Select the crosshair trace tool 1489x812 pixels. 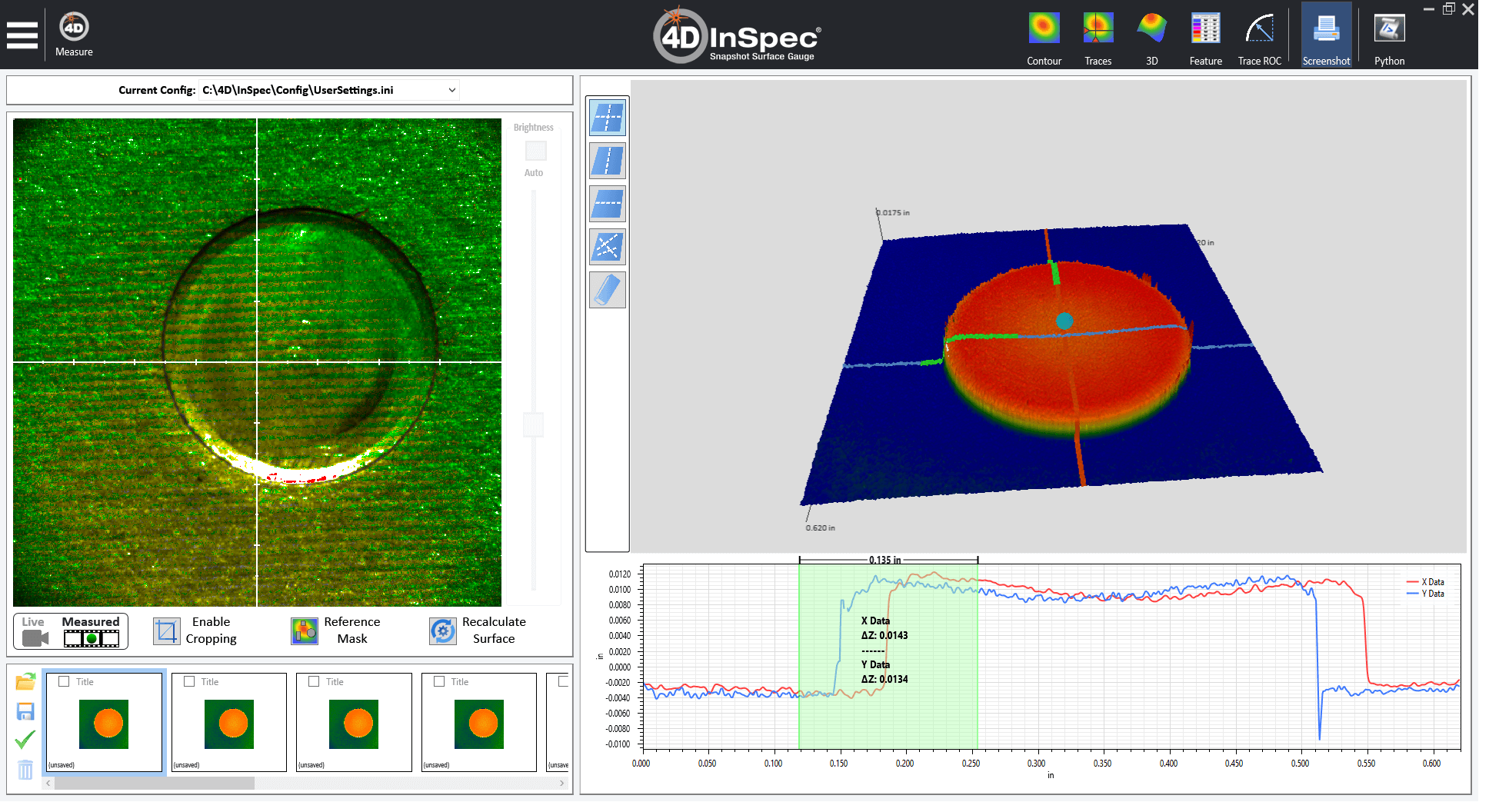click(608, 118)
